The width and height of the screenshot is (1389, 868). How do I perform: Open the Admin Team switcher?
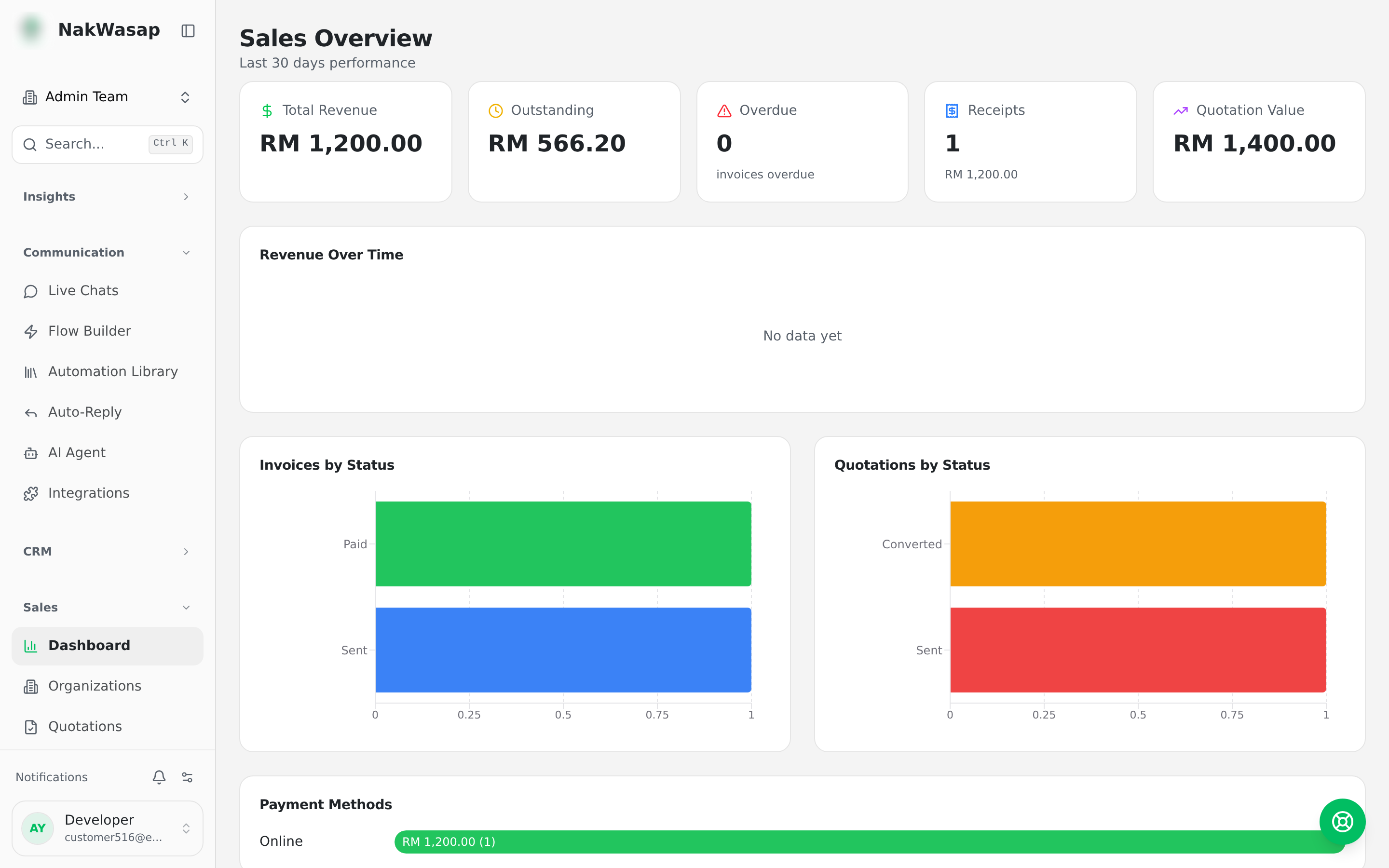pos(108,97)
